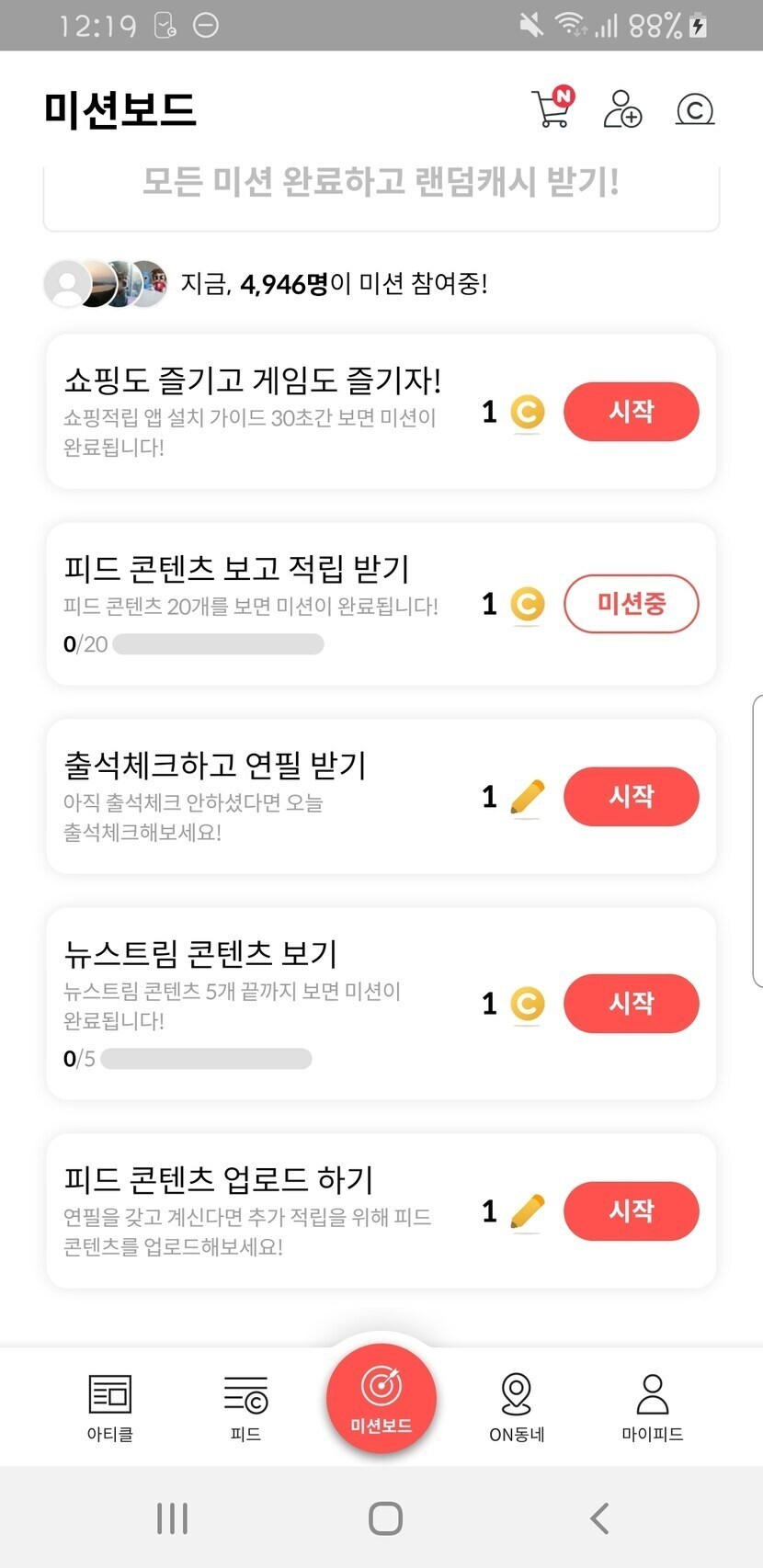
Task: Tap 미션중 button for feed content mission
Action: tap(631, 604)
